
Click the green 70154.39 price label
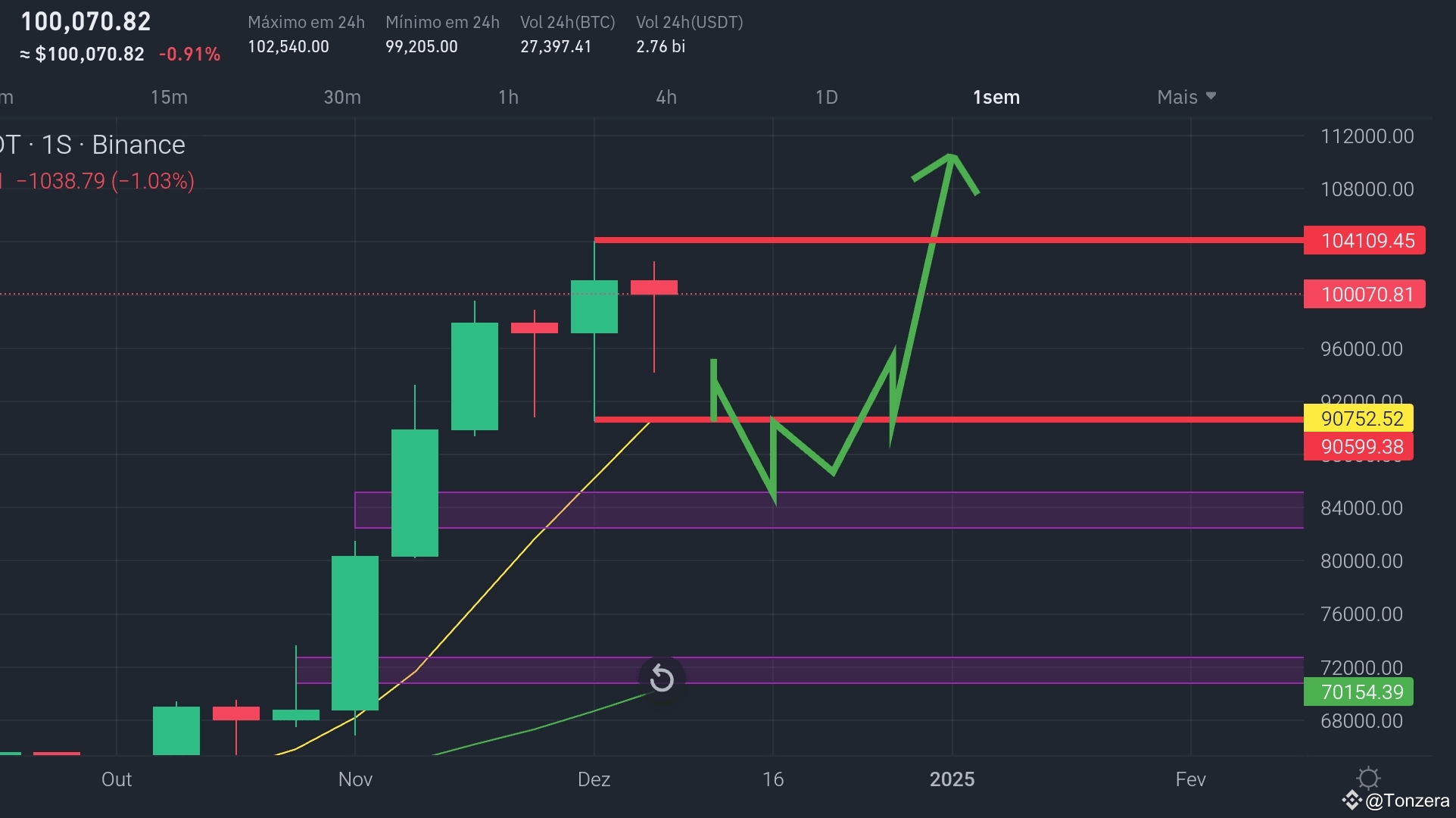[x=1358, y=692]
